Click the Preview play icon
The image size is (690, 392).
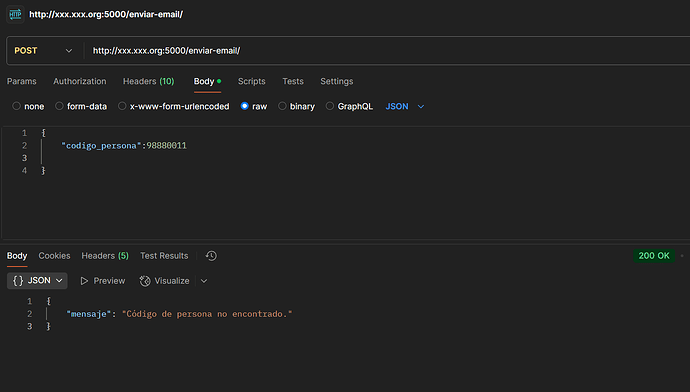coord(84,281)
